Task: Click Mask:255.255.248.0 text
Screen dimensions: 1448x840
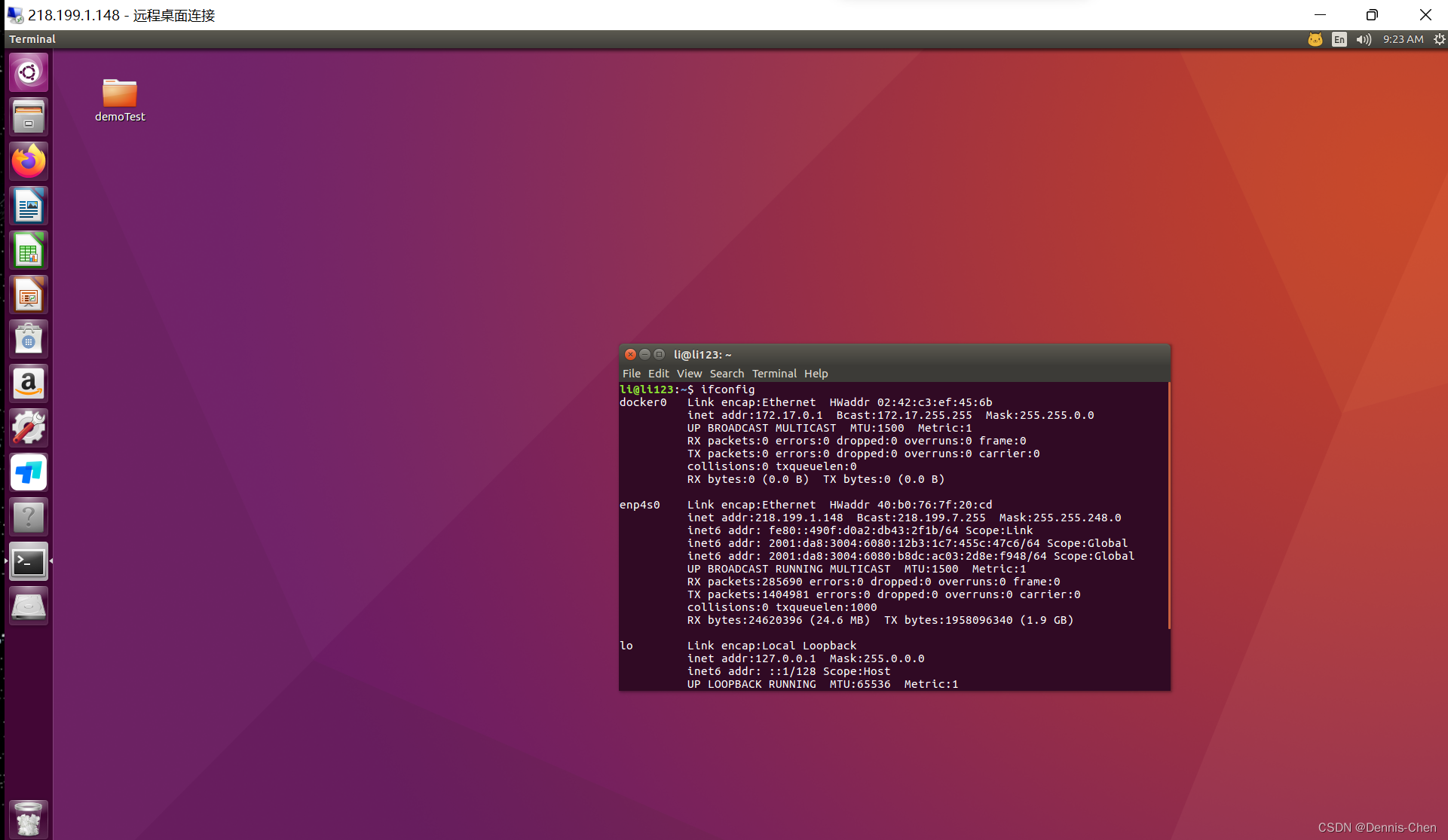Action: pyautogui.click(x=1060, y=518)
